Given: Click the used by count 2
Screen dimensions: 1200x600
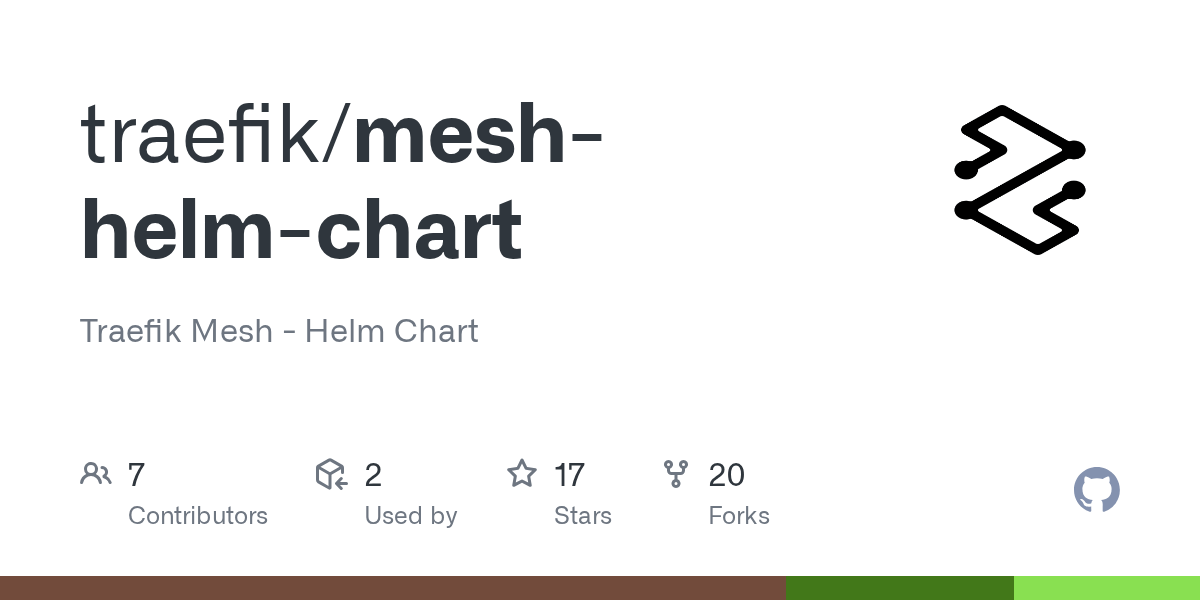Looking at the screenshot, I should point(373,474).
